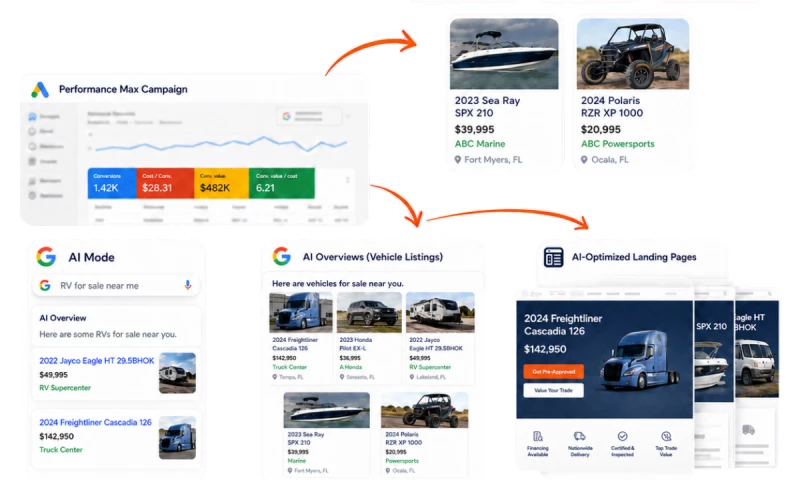Click the Polaris RZR image in AI Overviews listings
Viewport: 800px width, 480px height.
424,410
